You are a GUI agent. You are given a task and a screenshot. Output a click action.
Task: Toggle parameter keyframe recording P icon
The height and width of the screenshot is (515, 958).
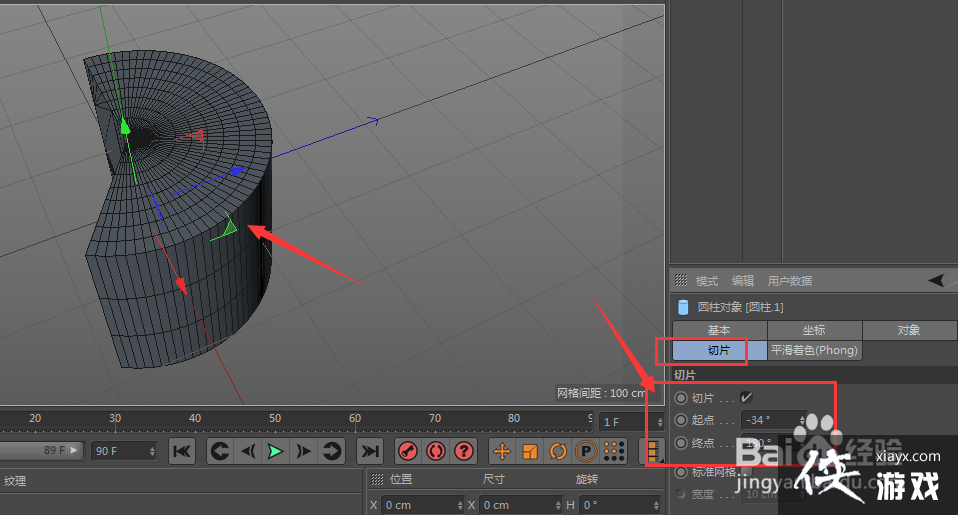[x=586, y=451]
